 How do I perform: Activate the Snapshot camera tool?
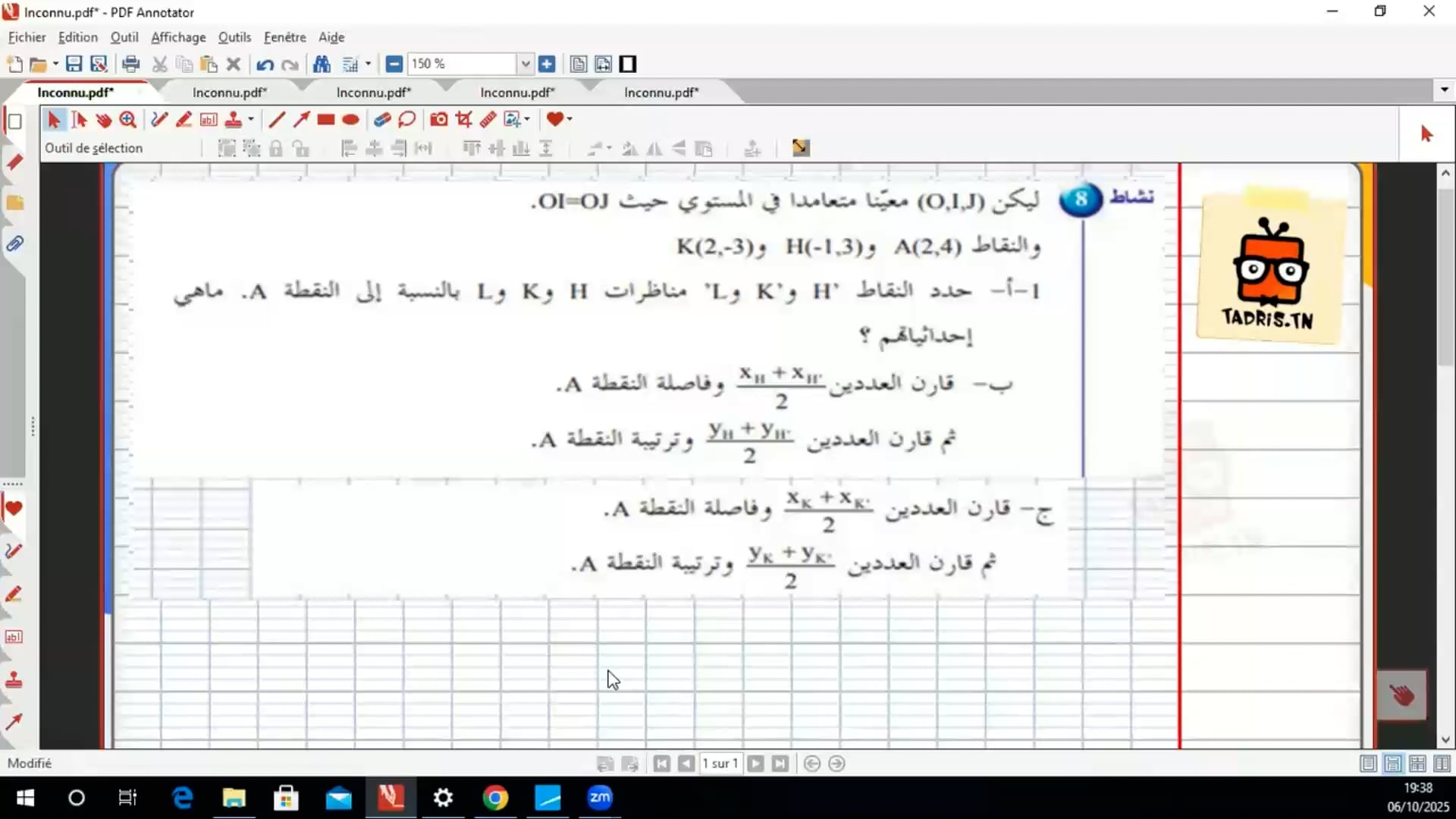pyautogui.click(x=438, y=119)
